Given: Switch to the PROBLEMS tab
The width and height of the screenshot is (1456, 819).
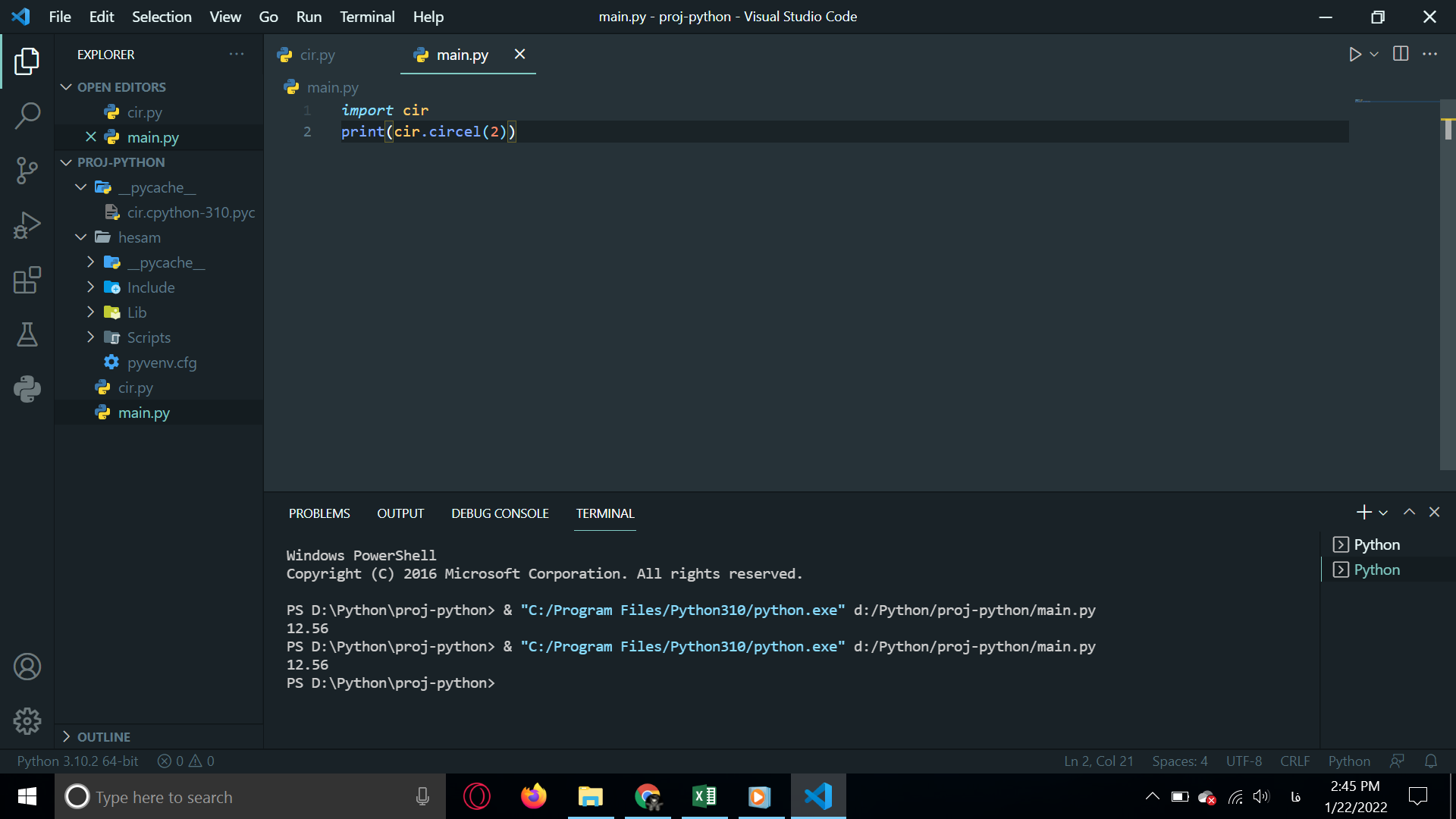Looking at the screenshot, I should 319,513.
